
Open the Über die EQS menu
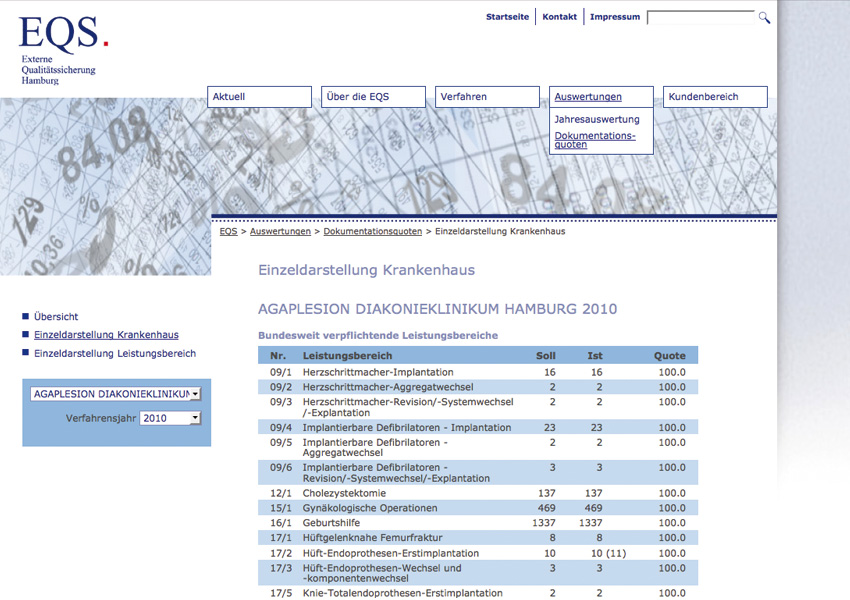(373, 97)
